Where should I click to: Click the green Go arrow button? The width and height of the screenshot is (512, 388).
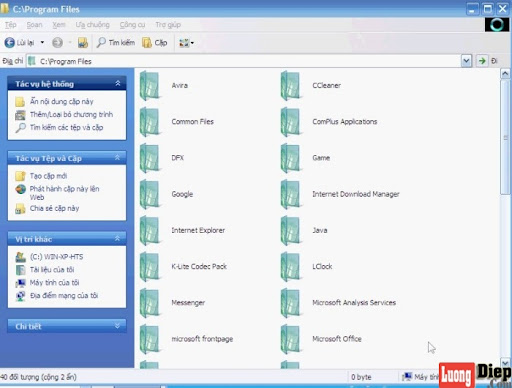tap(482, 61)
